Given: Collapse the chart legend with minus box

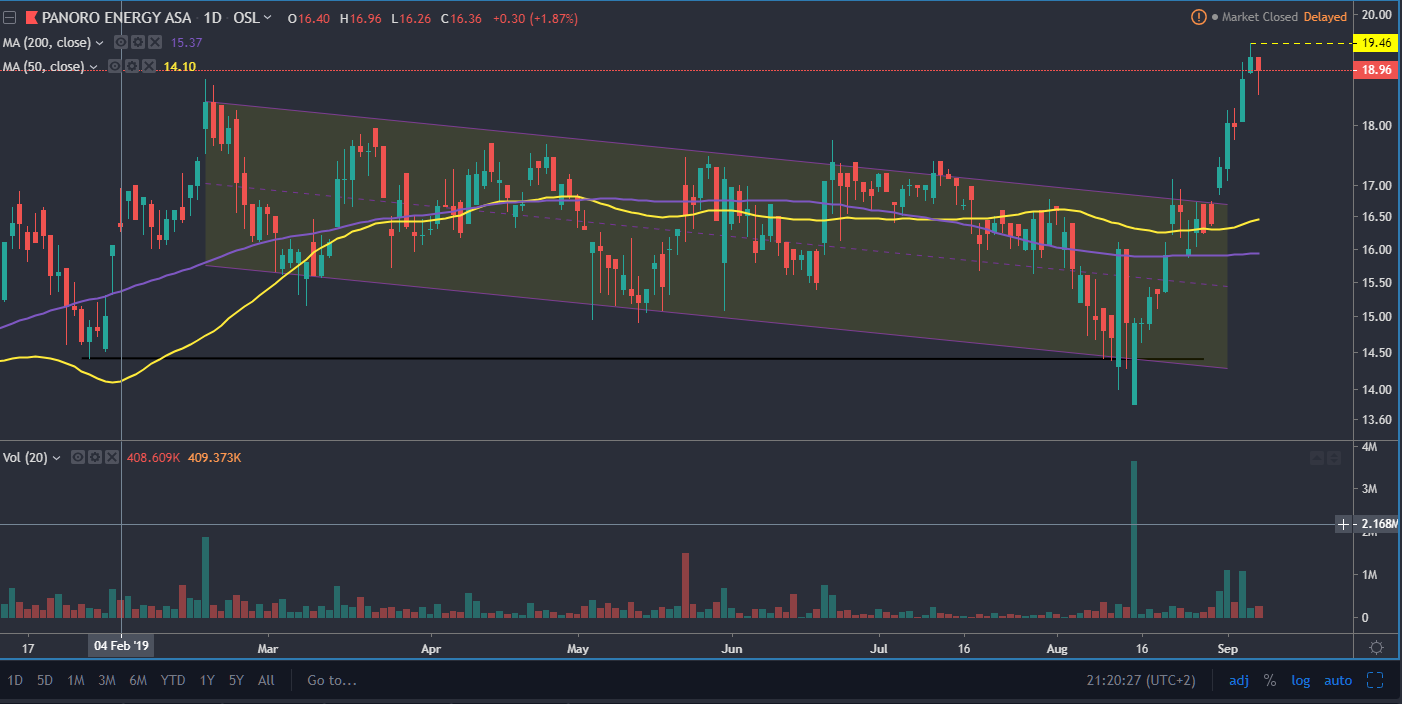Looking at the screenshot, I should coord(10,18).
